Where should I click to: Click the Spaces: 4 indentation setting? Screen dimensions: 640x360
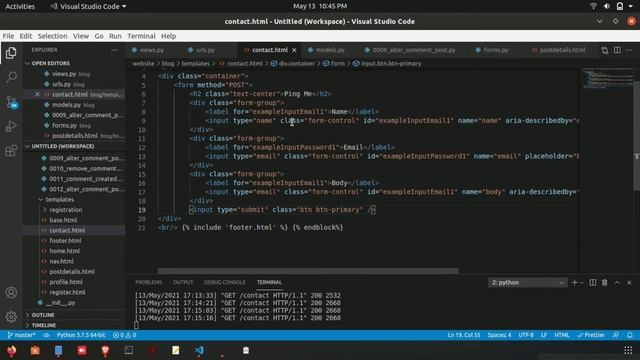click(499, 335)
